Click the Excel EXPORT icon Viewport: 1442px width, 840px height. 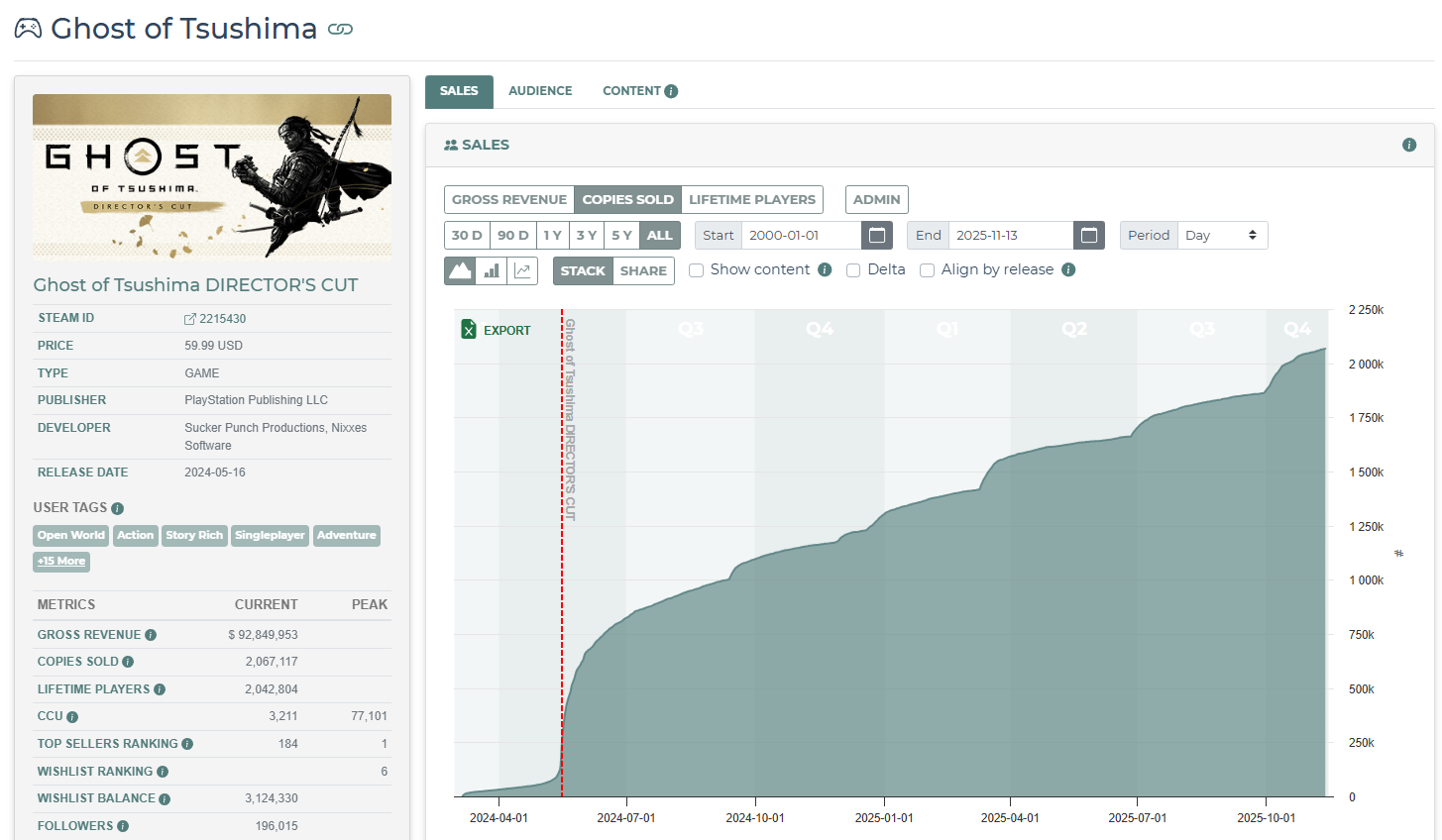[x=469, y=330]
